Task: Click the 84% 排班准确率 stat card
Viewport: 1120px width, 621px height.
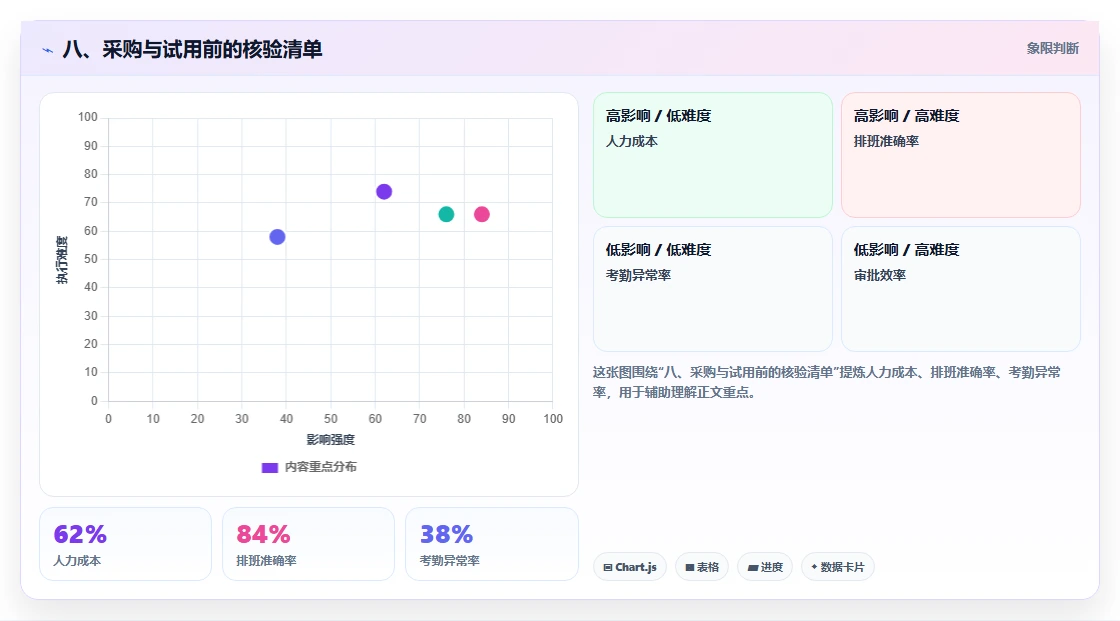Action: (x=309, y=544)
